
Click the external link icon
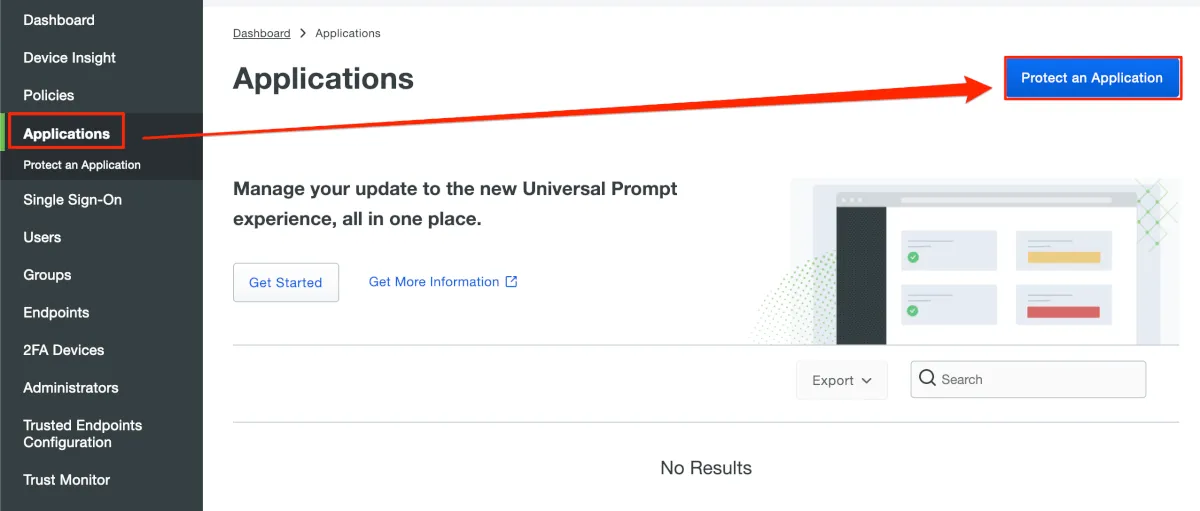(x=511, y=282)
